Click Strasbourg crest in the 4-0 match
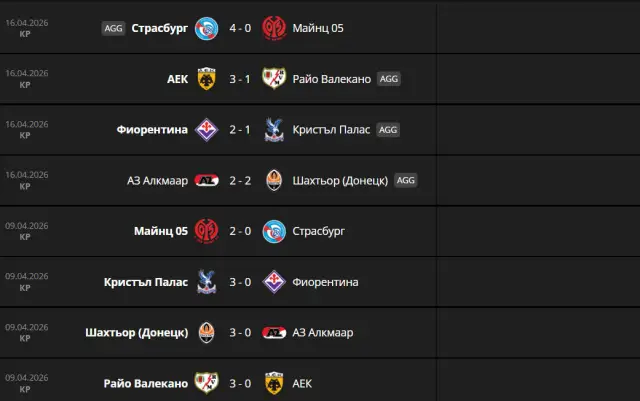 (207, 28)
